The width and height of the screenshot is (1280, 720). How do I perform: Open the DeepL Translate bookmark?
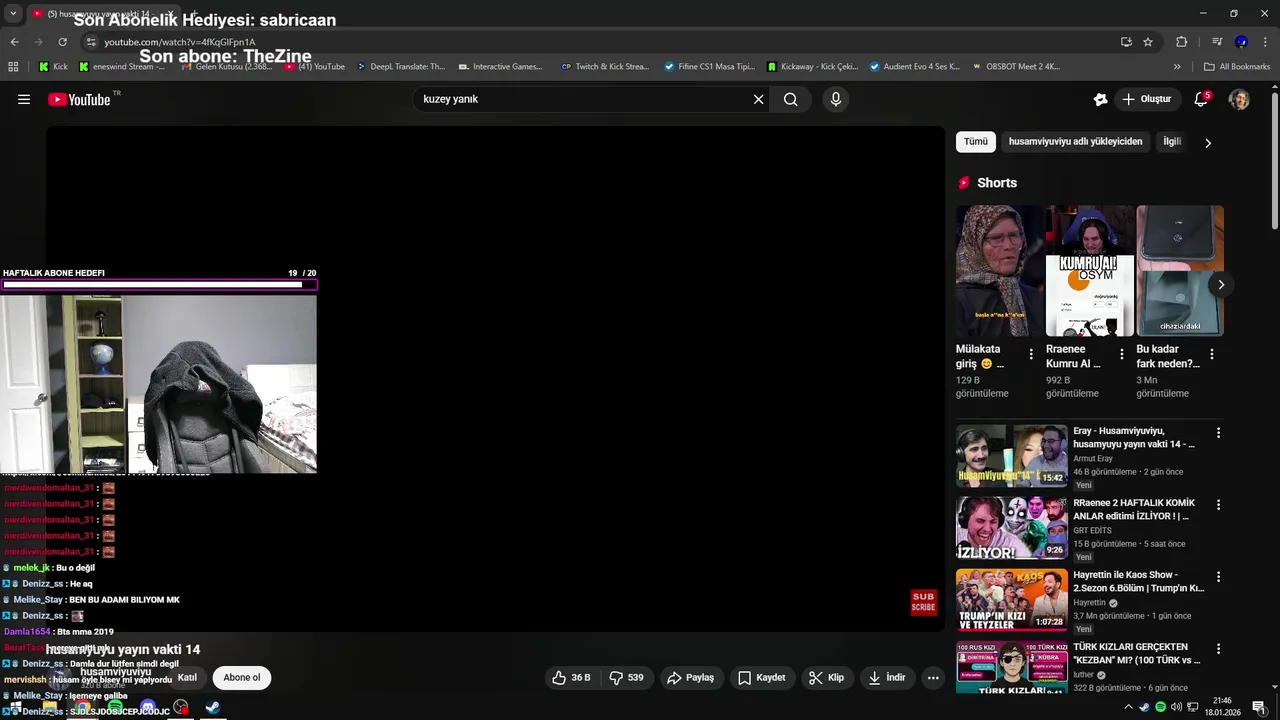pos(399,67)
